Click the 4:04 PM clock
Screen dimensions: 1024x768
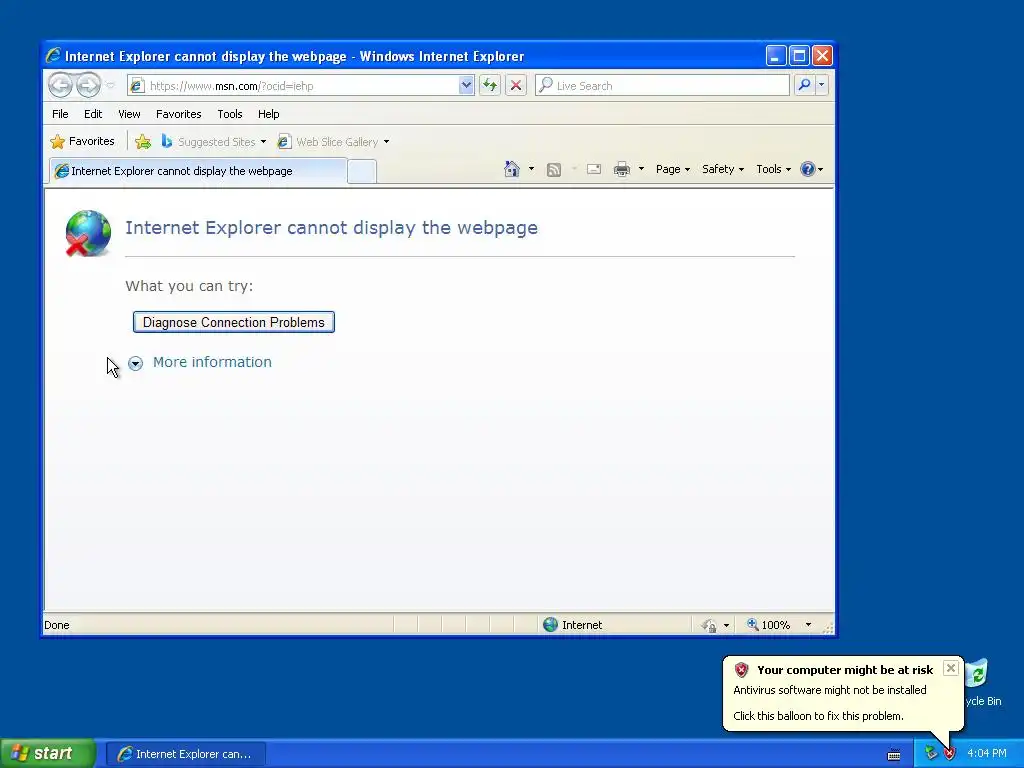tap(987, 754)
